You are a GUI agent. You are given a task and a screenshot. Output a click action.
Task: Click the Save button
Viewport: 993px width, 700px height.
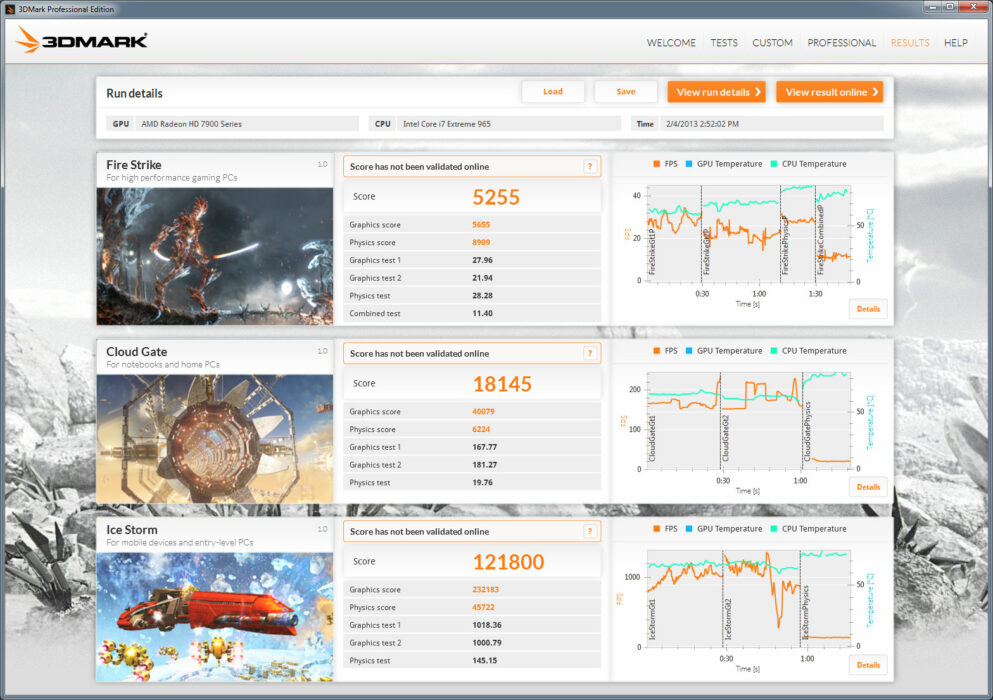[625, 91]
